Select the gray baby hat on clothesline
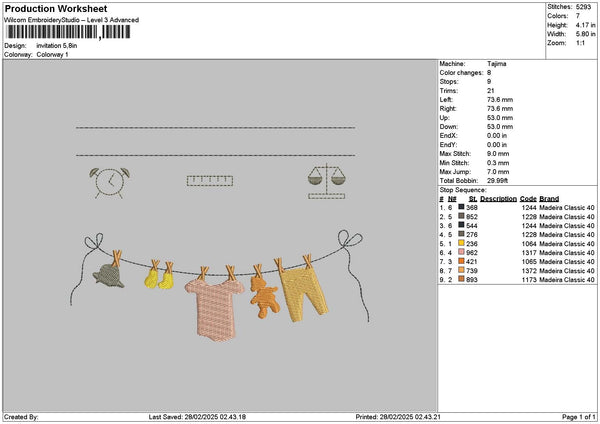The height and width of the screenshot is (424, 600). [108, 276]
